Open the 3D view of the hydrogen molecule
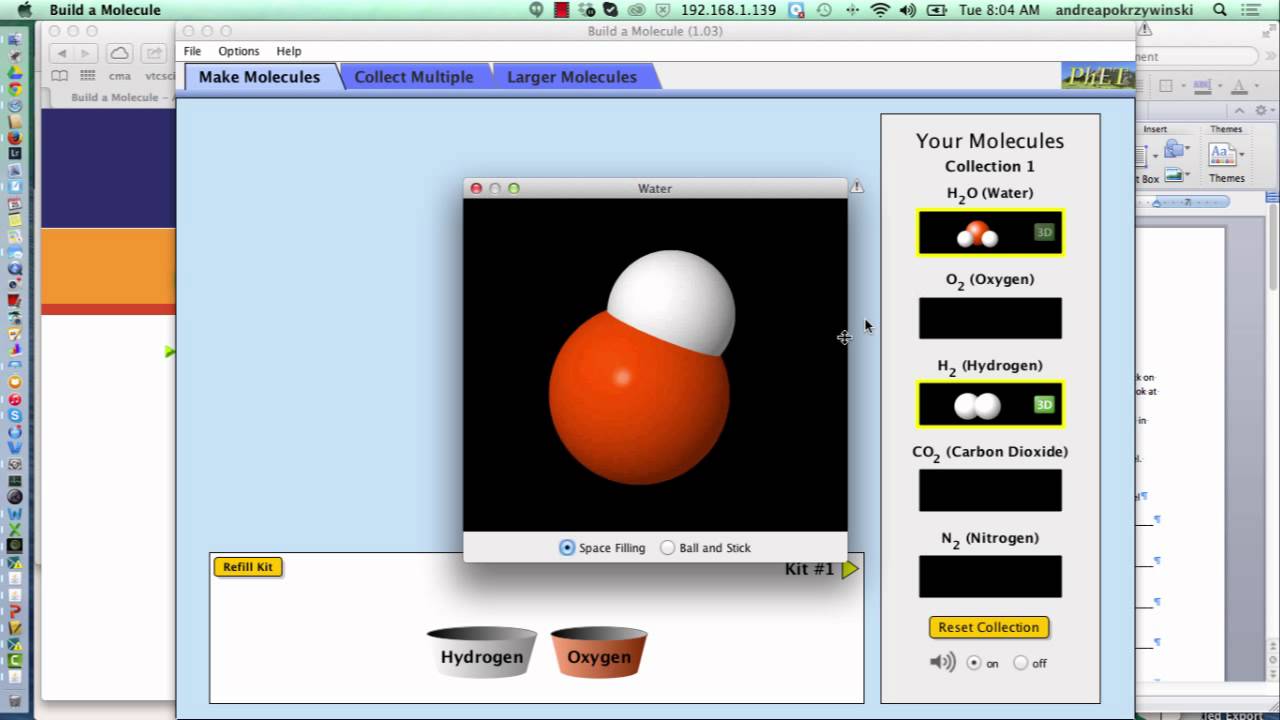The width and height of the screenshot is (1280, 720). [x=1044, y=405]
